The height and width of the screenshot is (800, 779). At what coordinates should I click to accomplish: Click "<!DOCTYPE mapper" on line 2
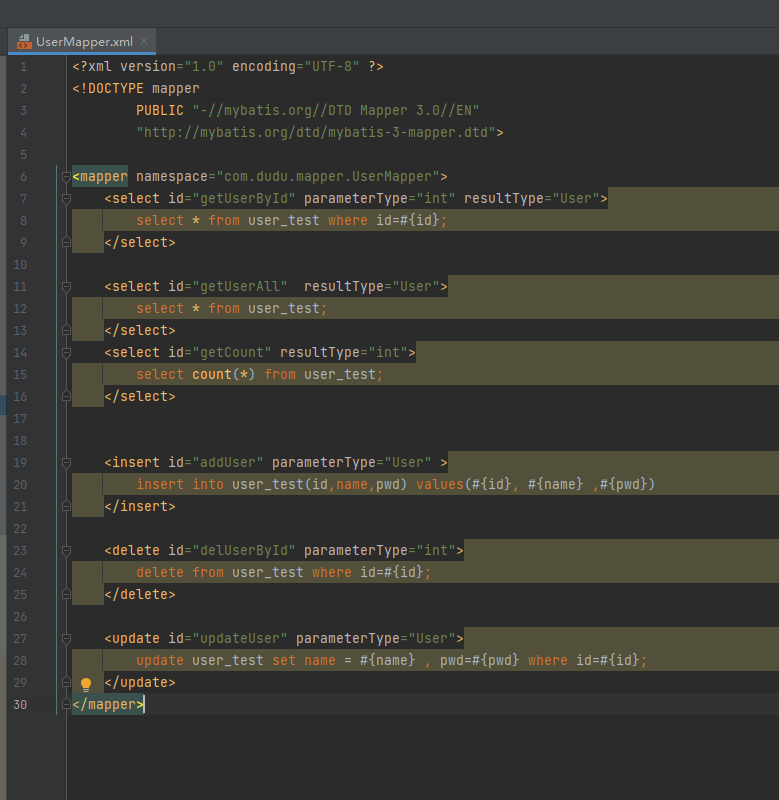tap(136, 89)
